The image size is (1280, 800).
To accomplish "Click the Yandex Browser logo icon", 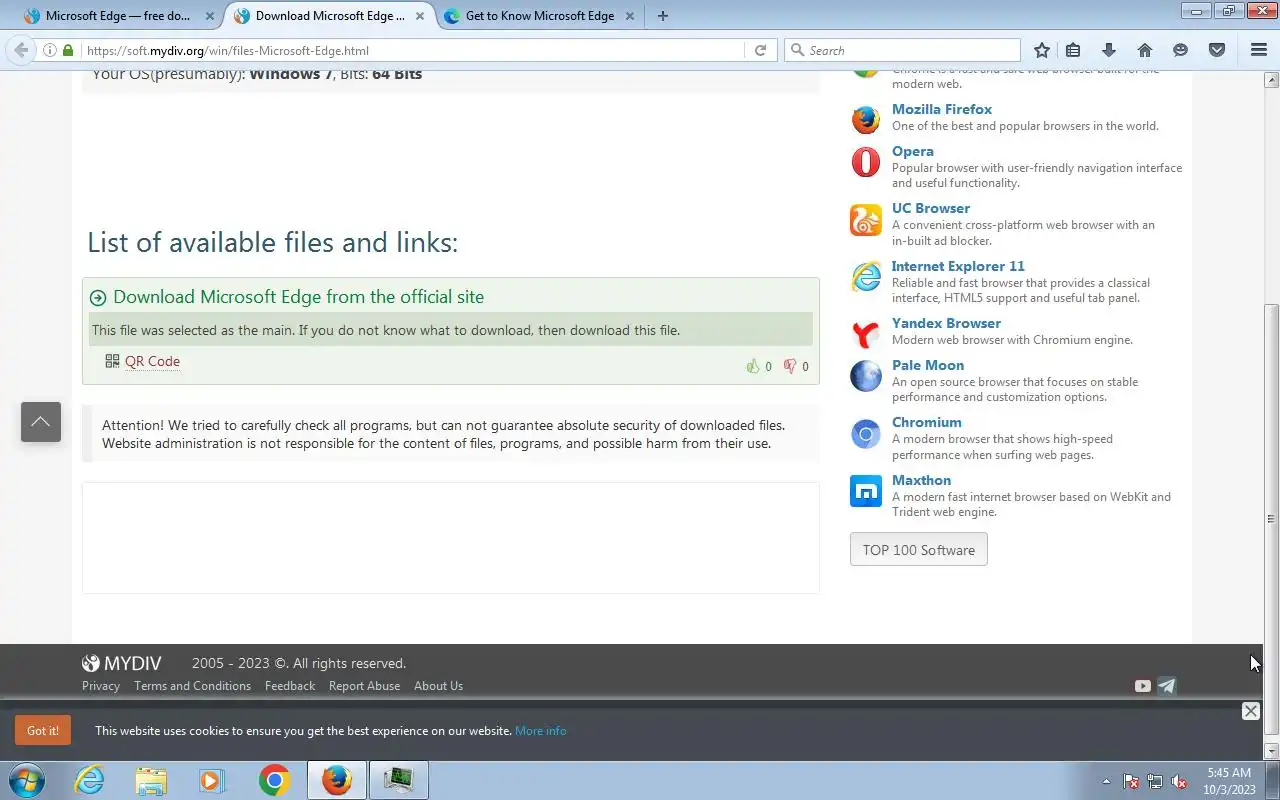I will [866, 333].
